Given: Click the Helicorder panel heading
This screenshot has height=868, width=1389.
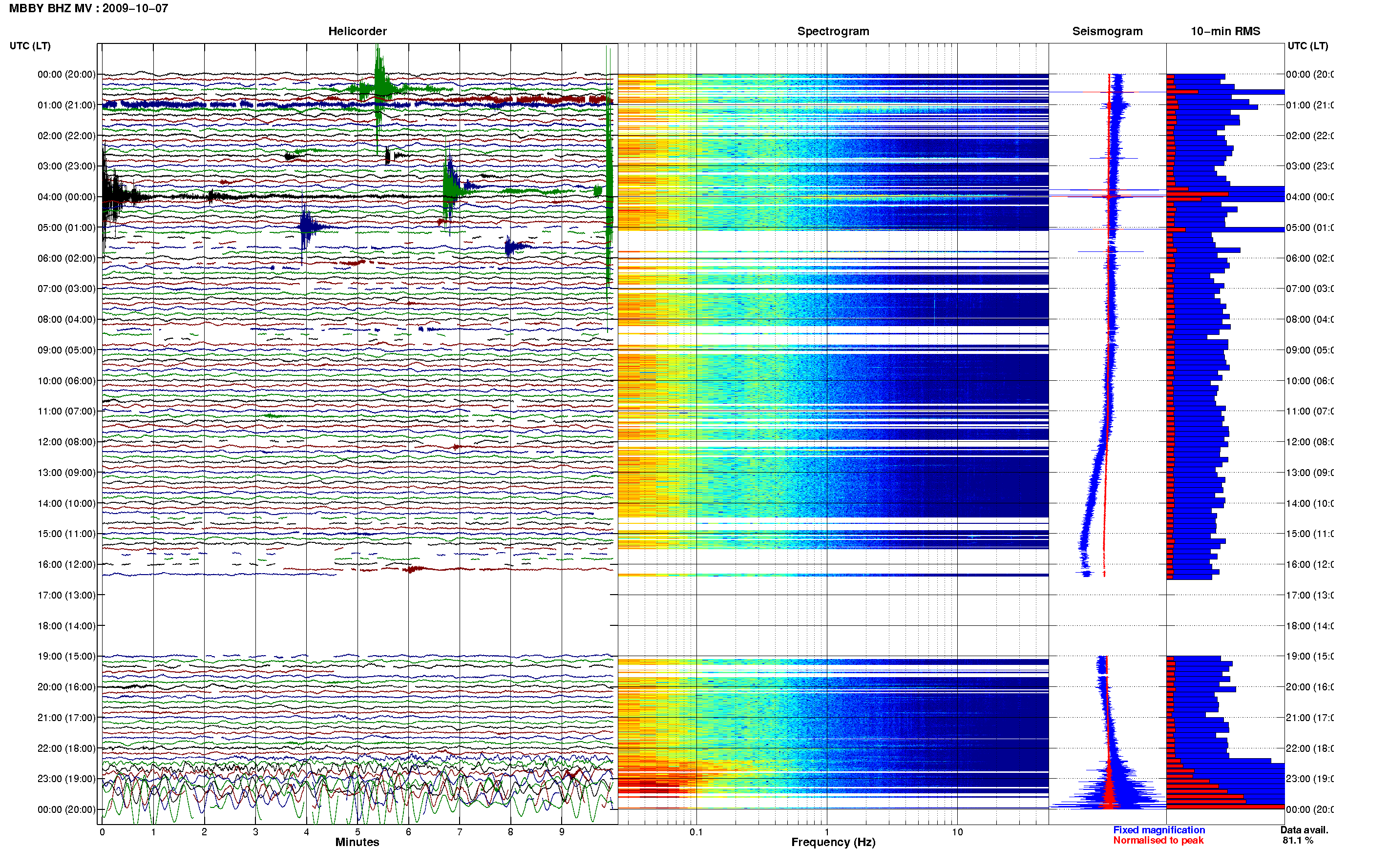Looking at the screenshot, I should pos(357,32).
